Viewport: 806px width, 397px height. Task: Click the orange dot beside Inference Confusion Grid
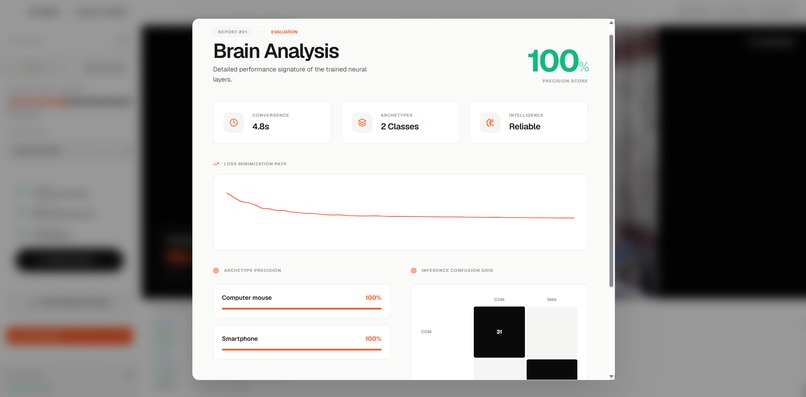414,270
